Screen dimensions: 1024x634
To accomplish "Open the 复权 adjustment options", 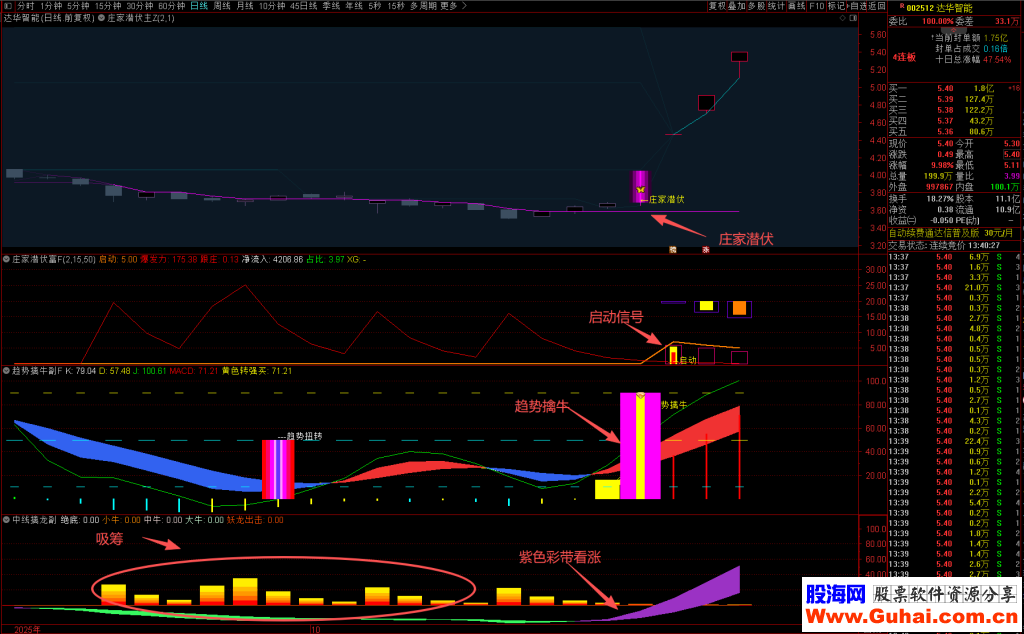I will (x=717, y=6).
